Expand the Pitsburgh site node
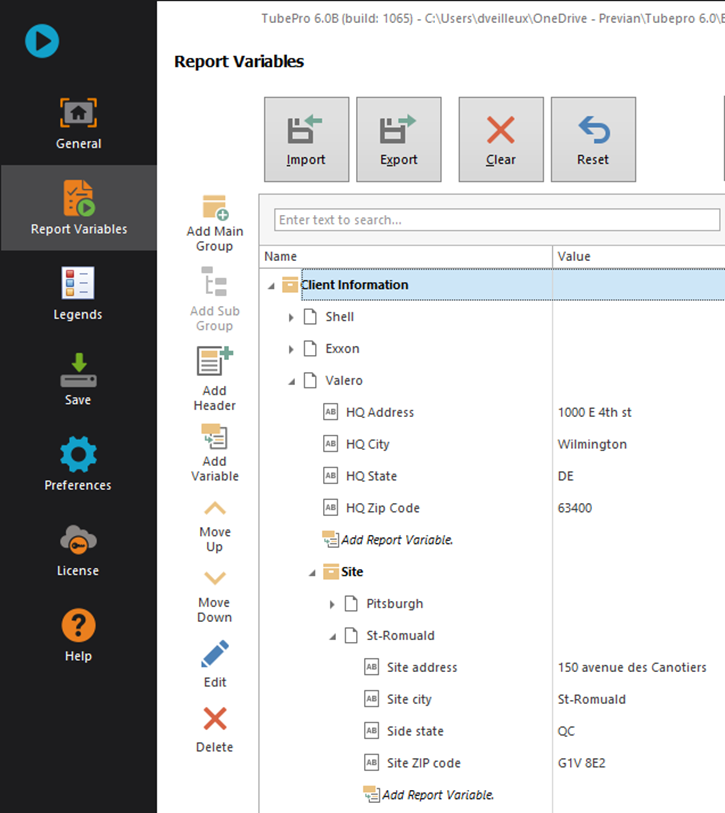The image size is (725, 813). (332, 604)
